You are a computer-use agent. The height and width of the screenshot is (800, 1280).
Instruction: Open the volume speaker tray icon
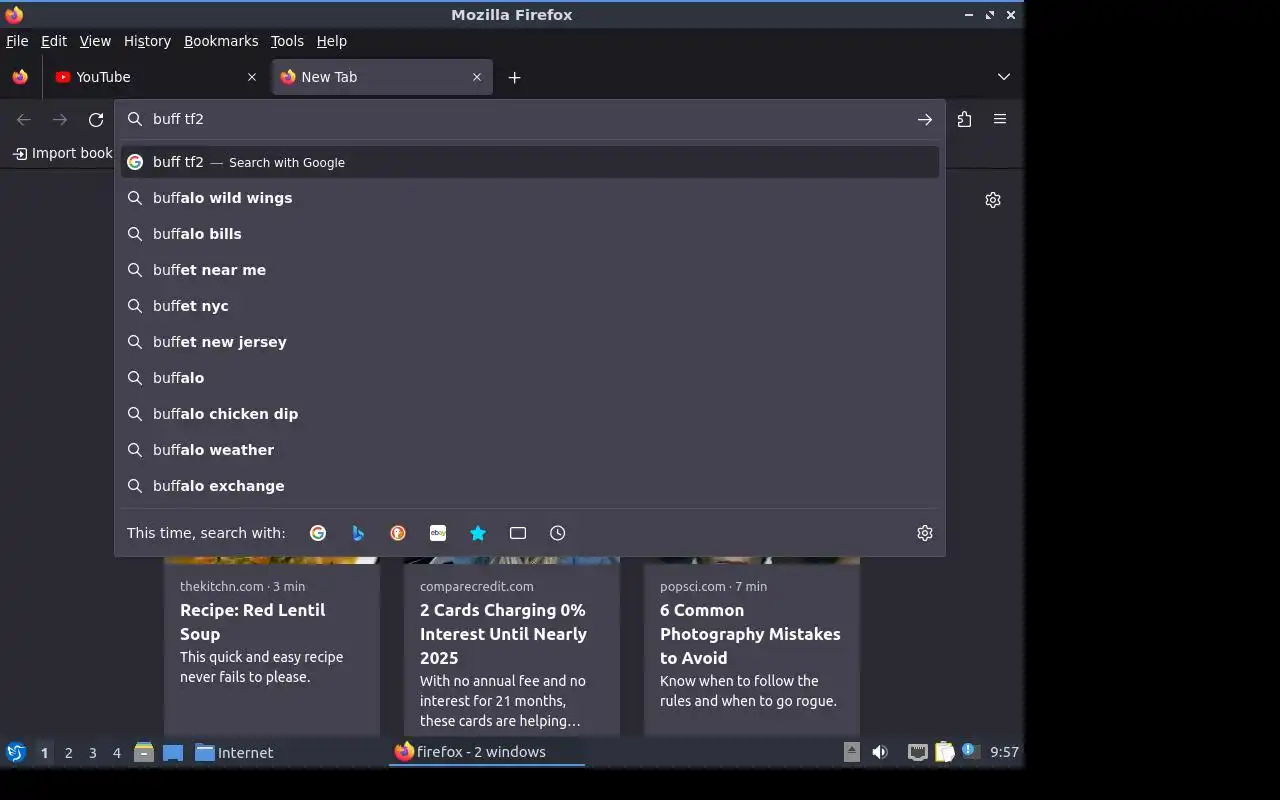coord(880,752)
